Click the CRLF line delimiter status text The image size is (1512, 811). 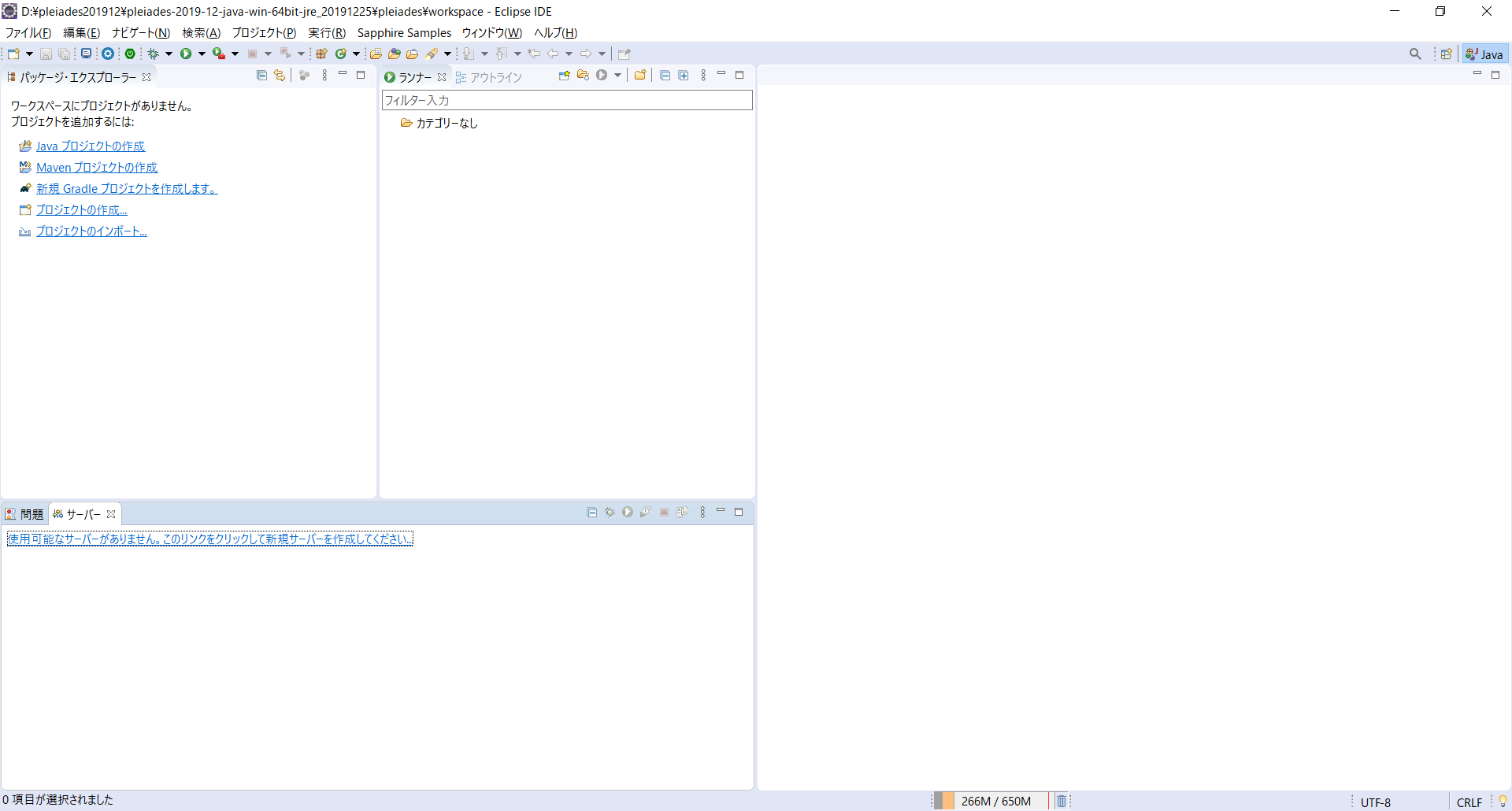(x=1469, y=802)
